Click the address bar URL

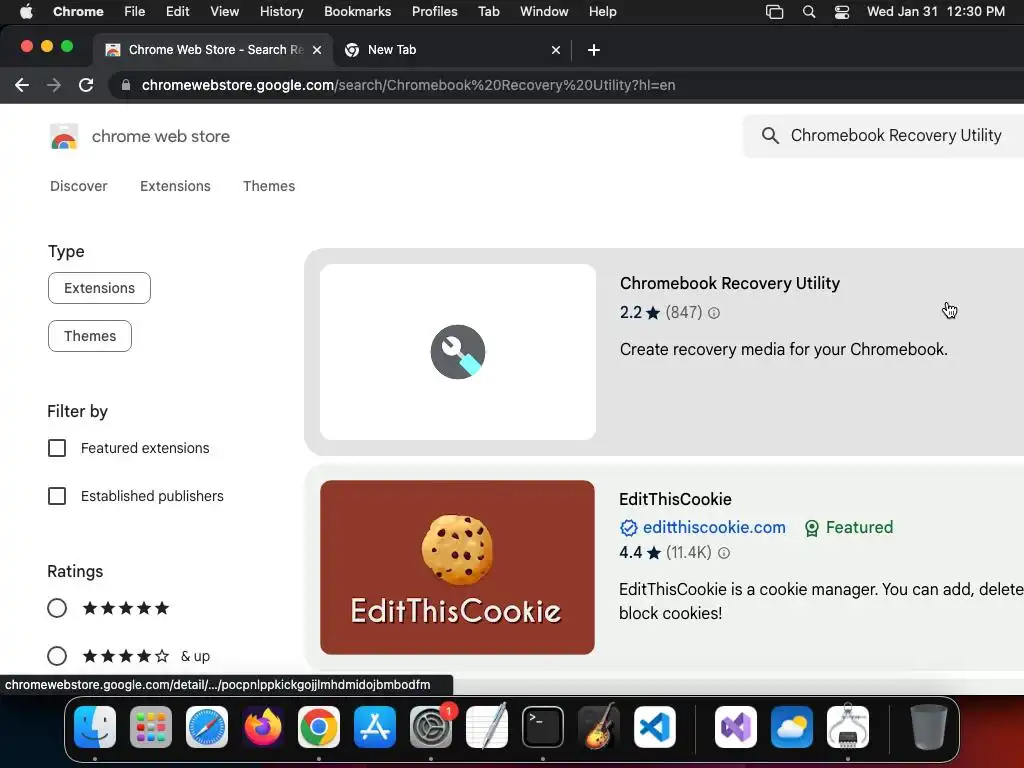(408, 85)
